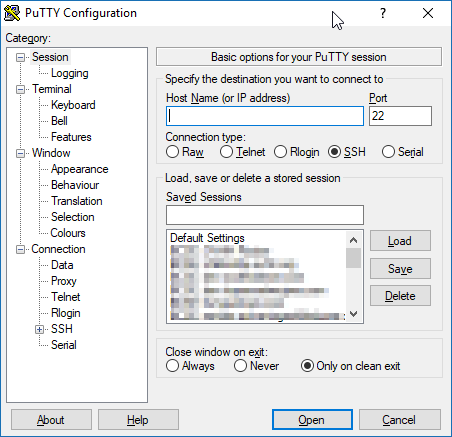Open the Selection category
This screenshot has width=452, height=437.
point(73,217)
